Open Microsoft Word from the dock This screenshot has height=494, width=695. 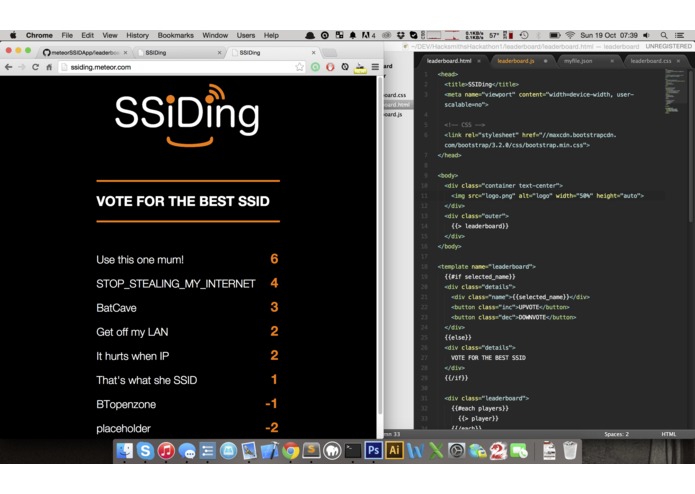coord(415,451)
